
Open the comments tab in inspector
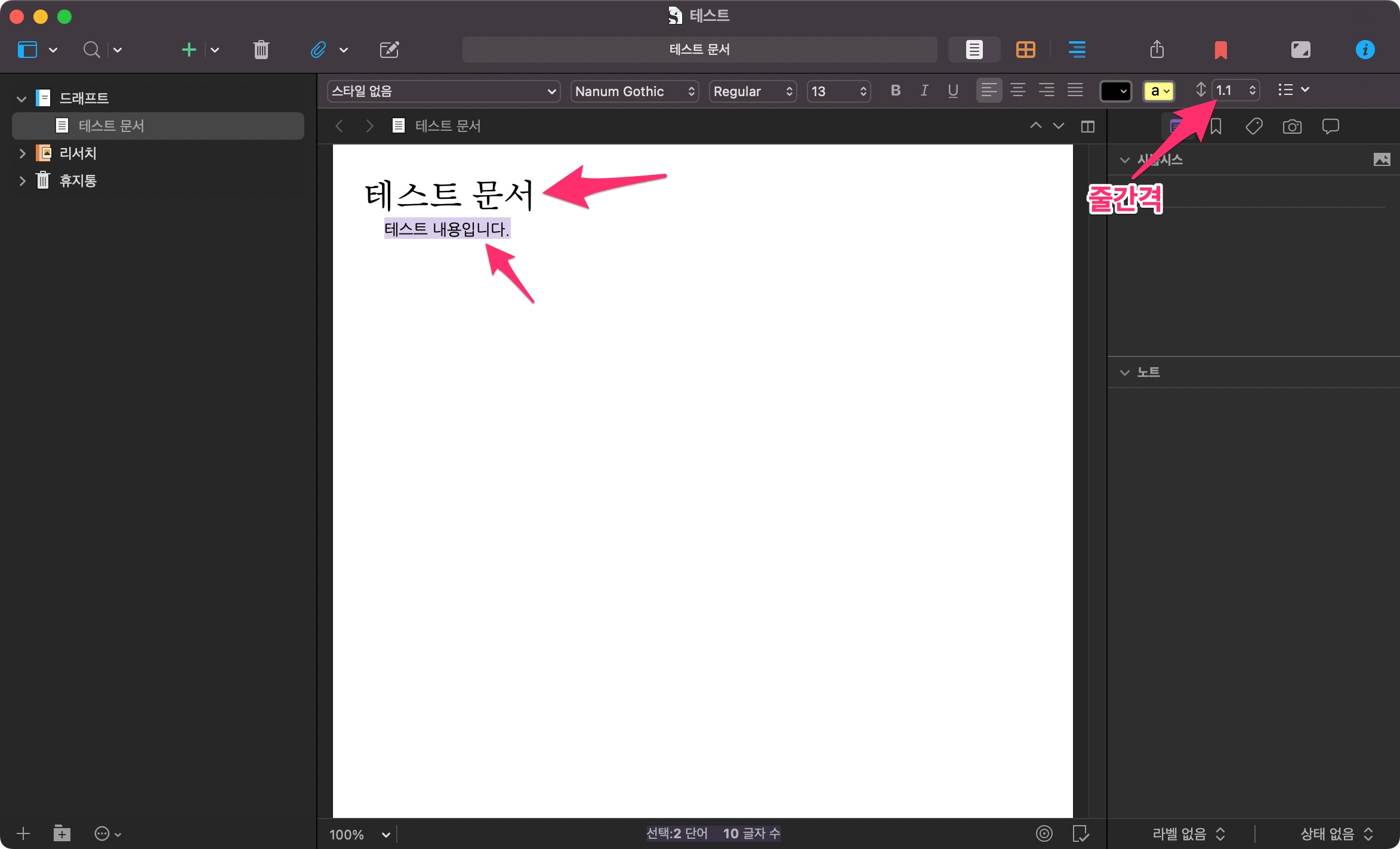pos(1330,127)
